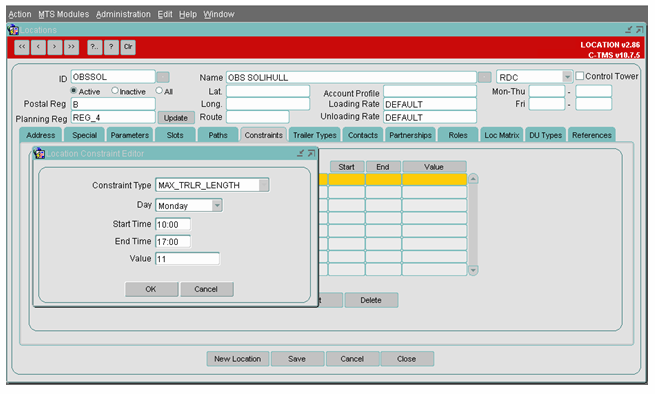Image resolution: width=655 pixels, height=394 pixels.
Task: Go to next record with > button
Action: [54, 47]
